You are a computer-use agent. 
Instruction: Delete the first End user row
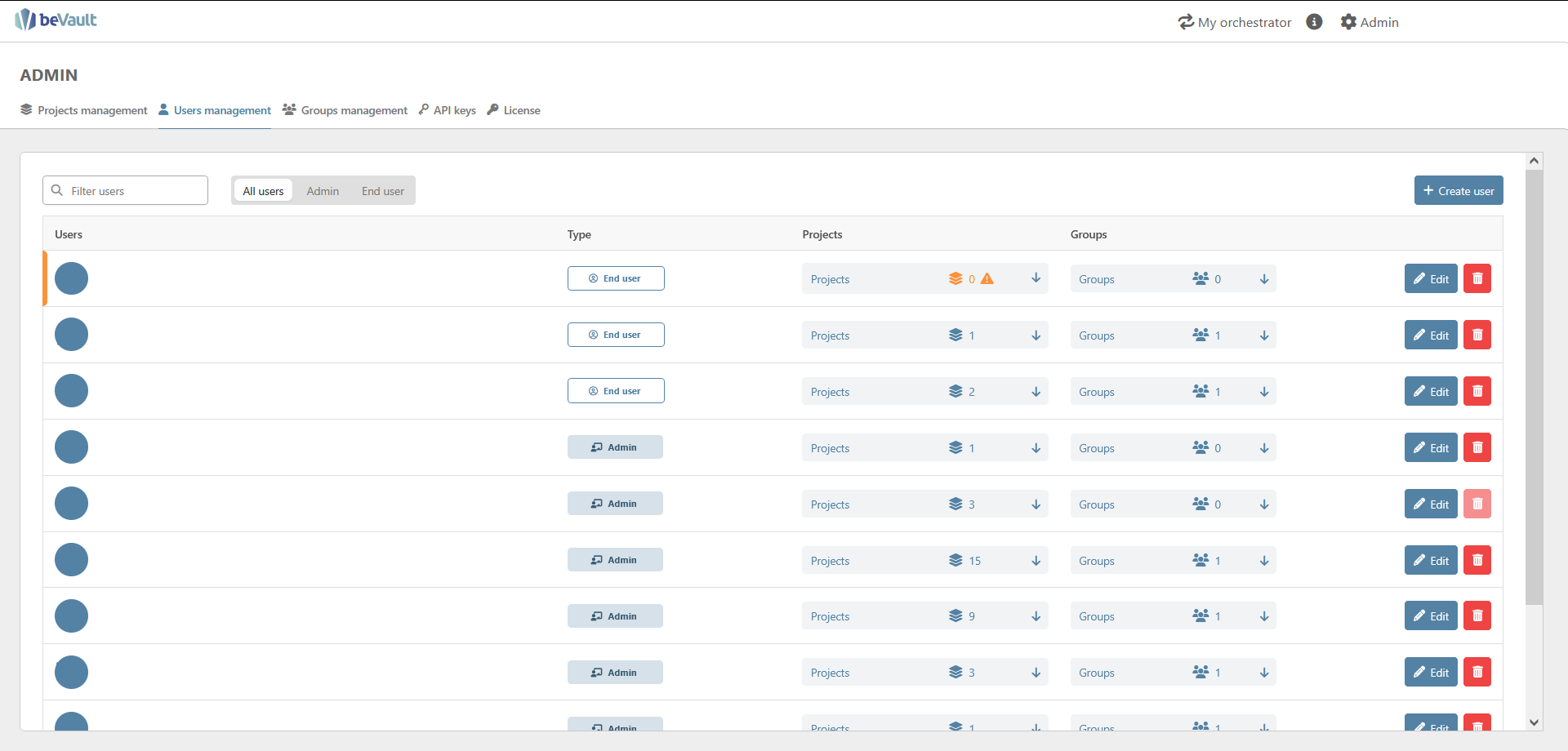(1477, 278)
